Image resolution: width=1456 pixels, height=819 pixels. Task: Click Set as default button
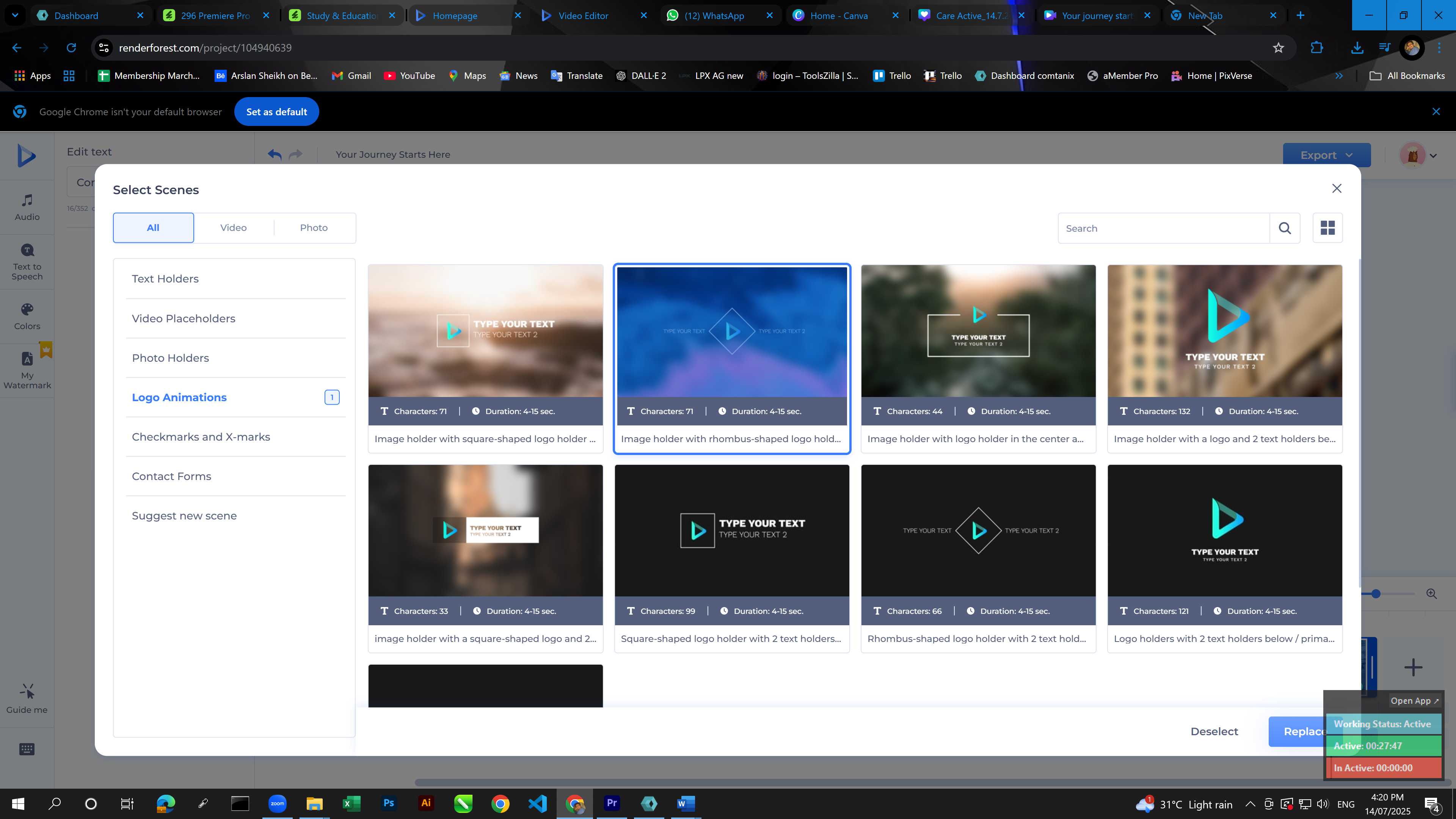point(276,112)
